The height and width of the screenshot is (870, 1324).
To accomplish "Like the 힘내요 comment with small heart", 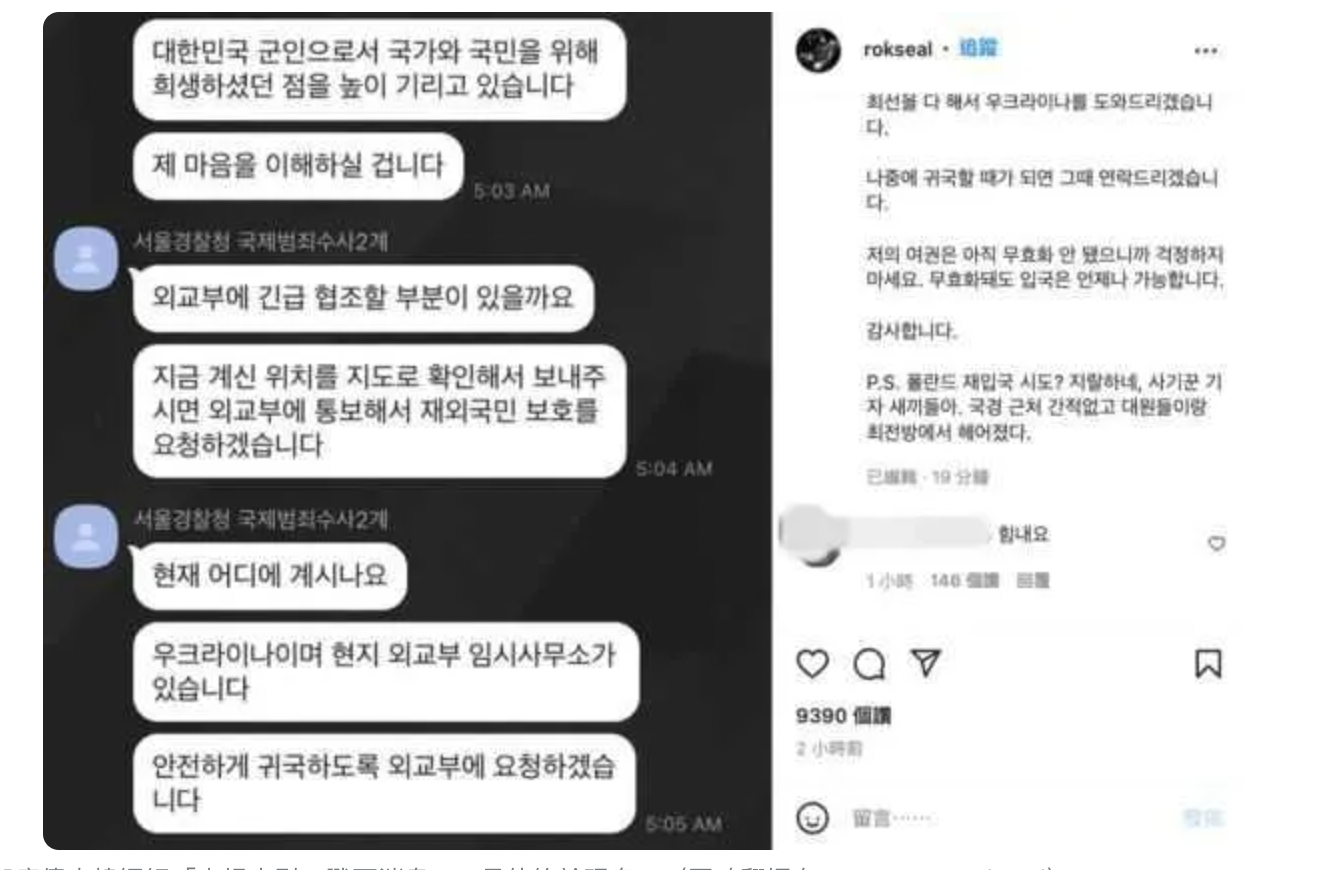I will click(1217, 543).
